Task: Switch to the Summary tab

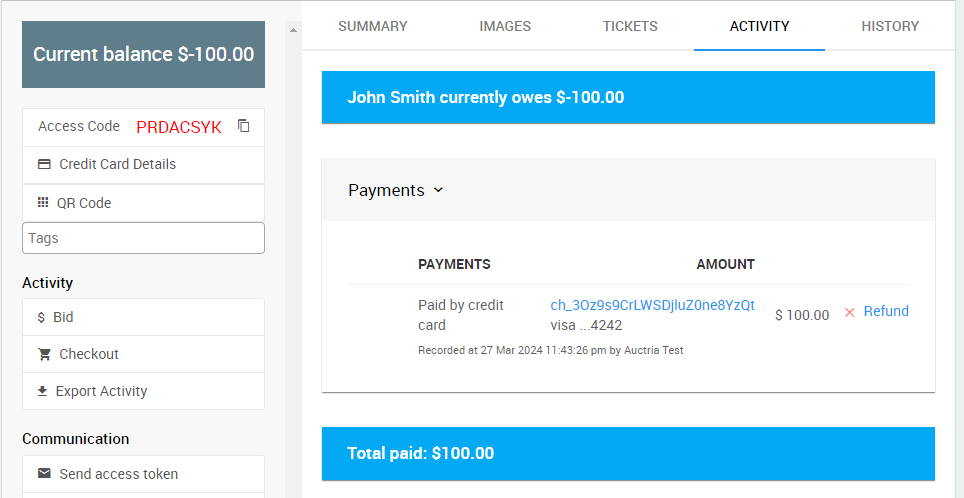Action: point(373,26)
